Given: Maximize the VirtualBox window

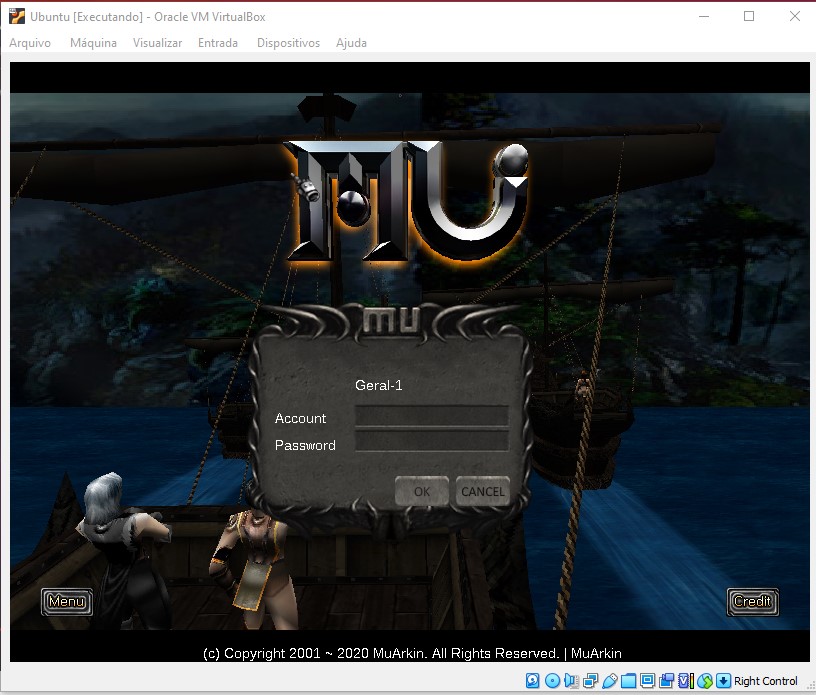Looking at the screenshot, I should click(x=749, y=17).
